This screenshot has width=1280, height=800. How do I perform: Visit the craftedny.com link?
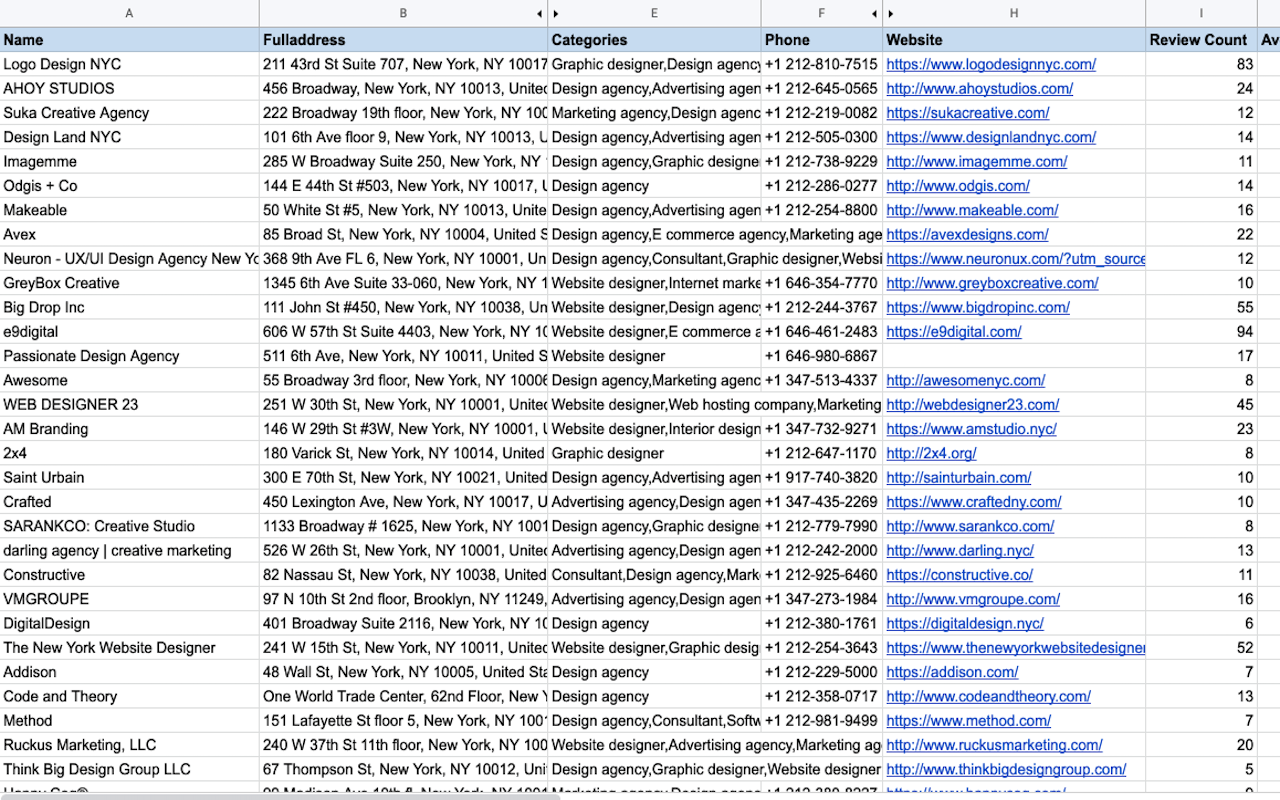(974, 502)
